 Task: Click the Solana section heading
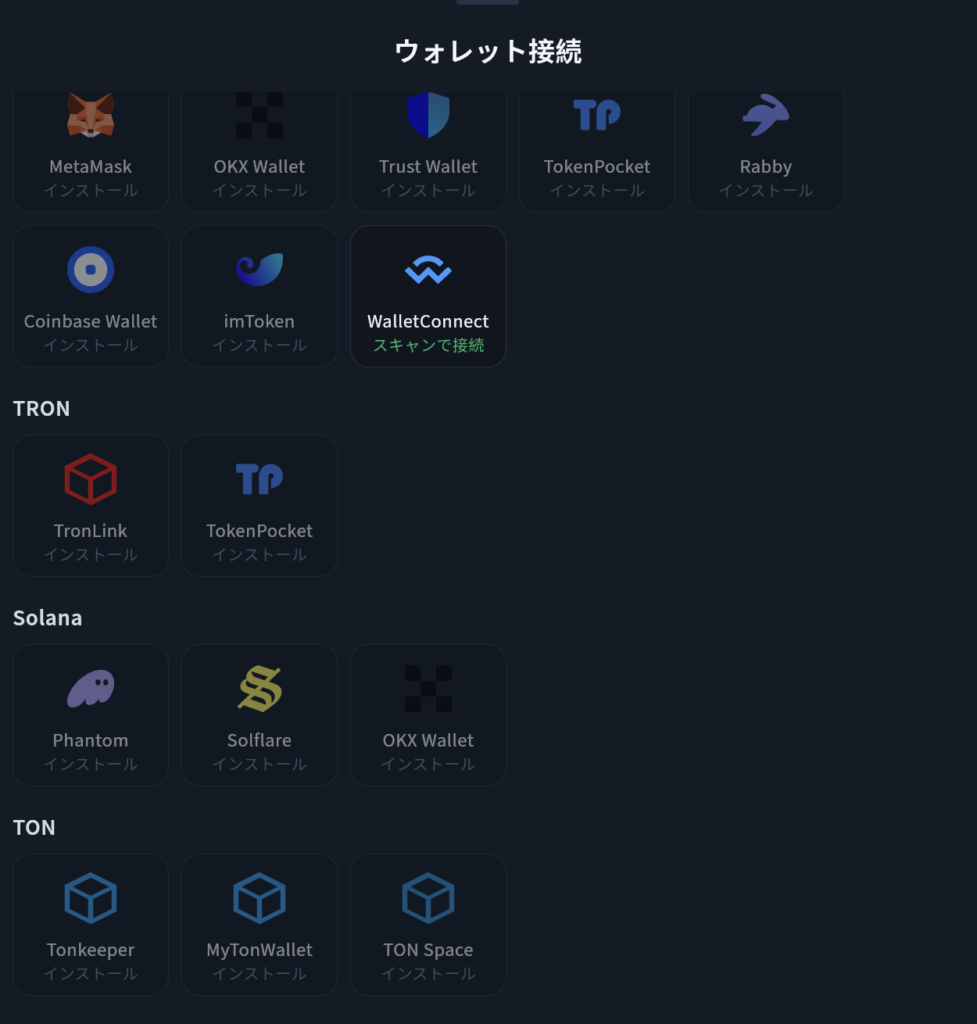48,618
